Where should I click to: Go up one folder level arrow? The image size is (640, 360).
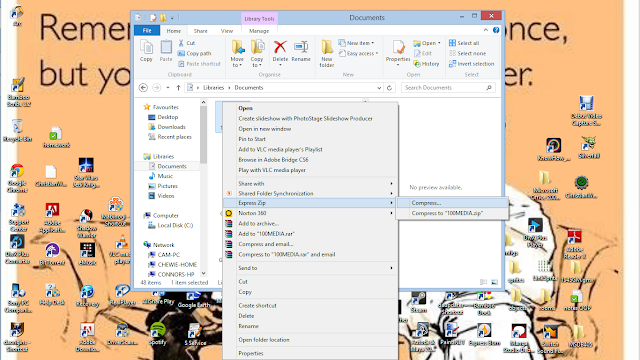pos(178,88)
